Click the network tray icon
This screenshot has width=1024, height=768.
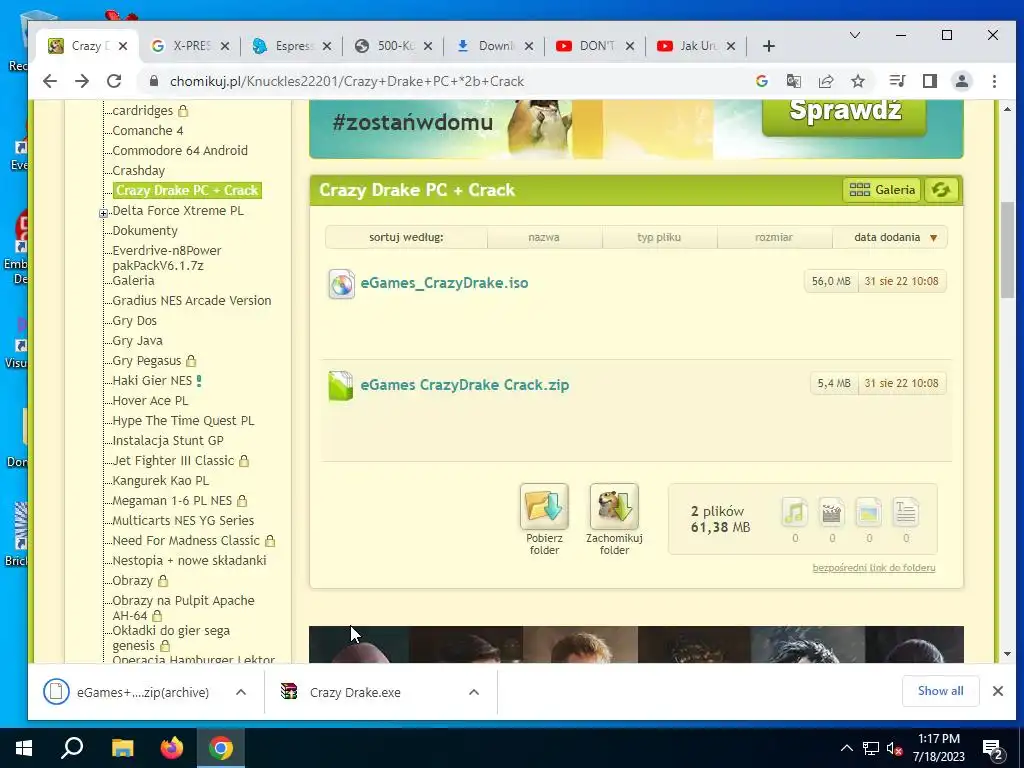tap(871, 748)
